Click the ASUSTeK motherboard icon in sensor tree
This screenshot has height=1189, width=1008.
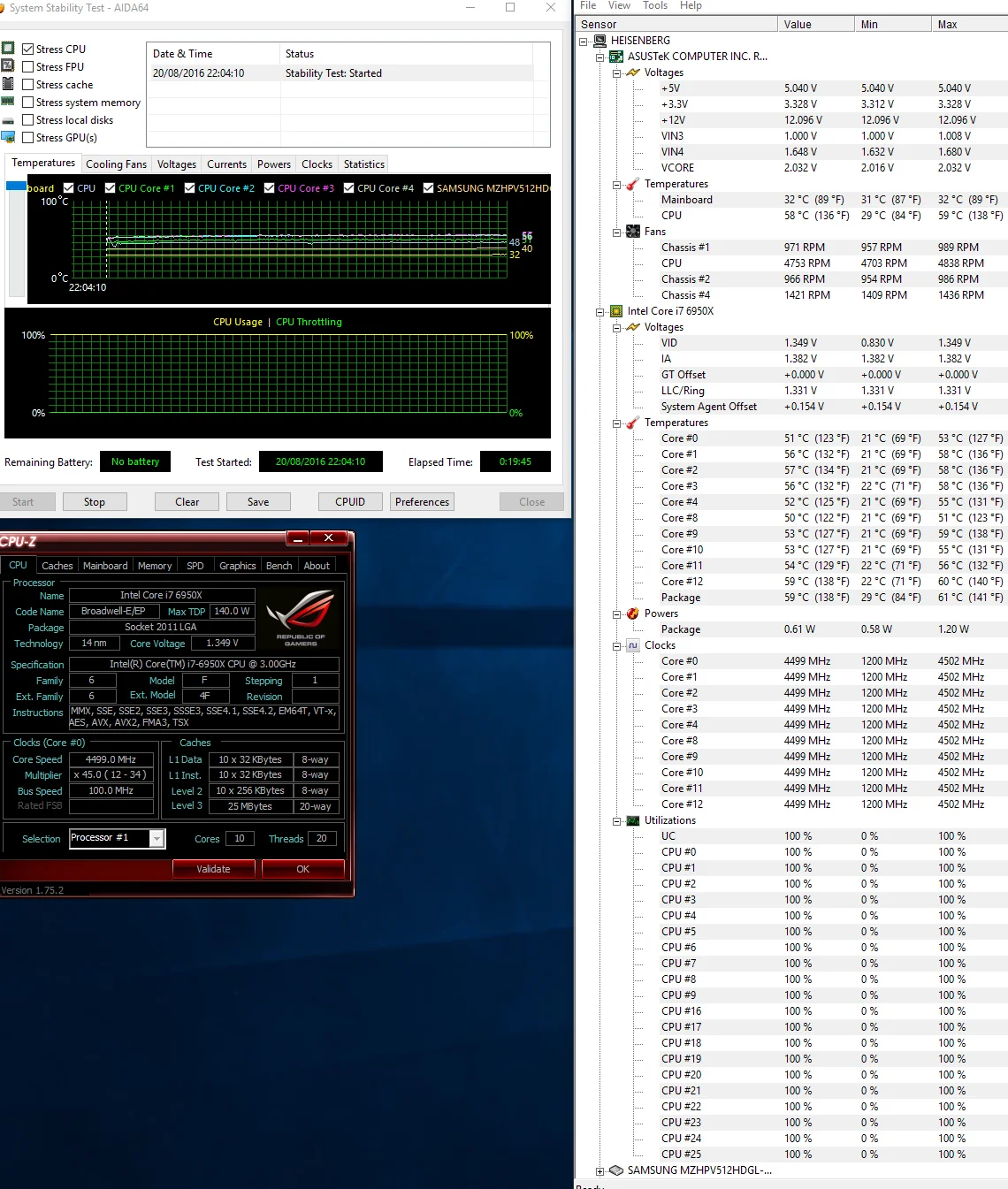[616, 57]
